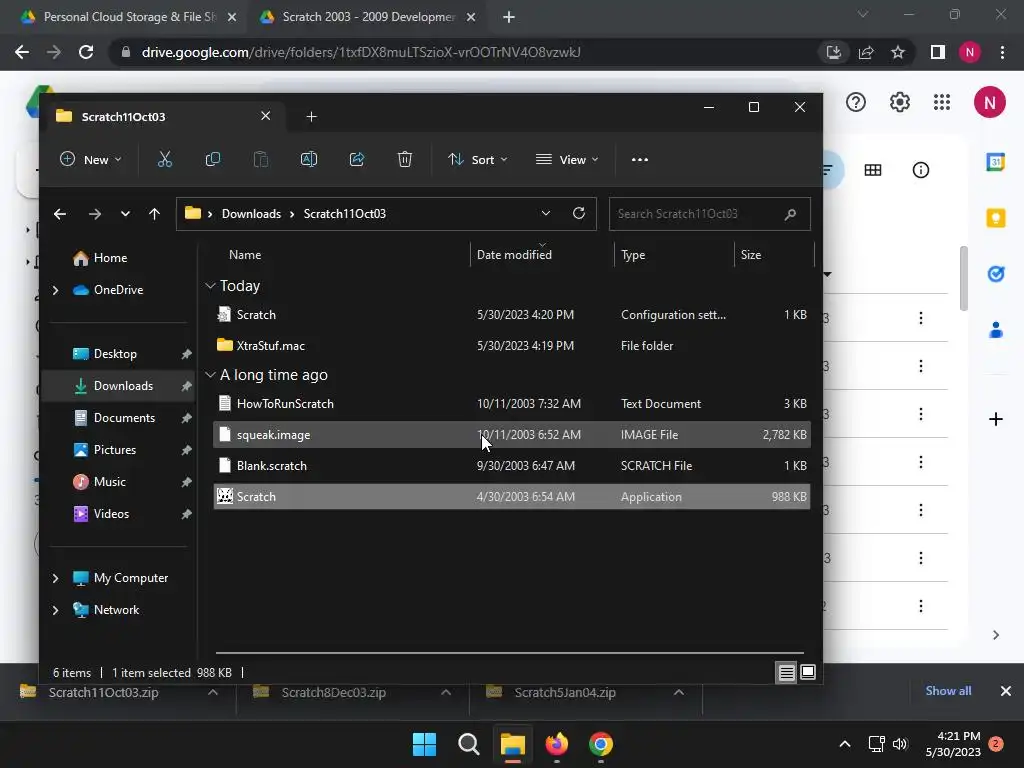Add a new File Explorer tab
1024x768 pixels.
312,116
